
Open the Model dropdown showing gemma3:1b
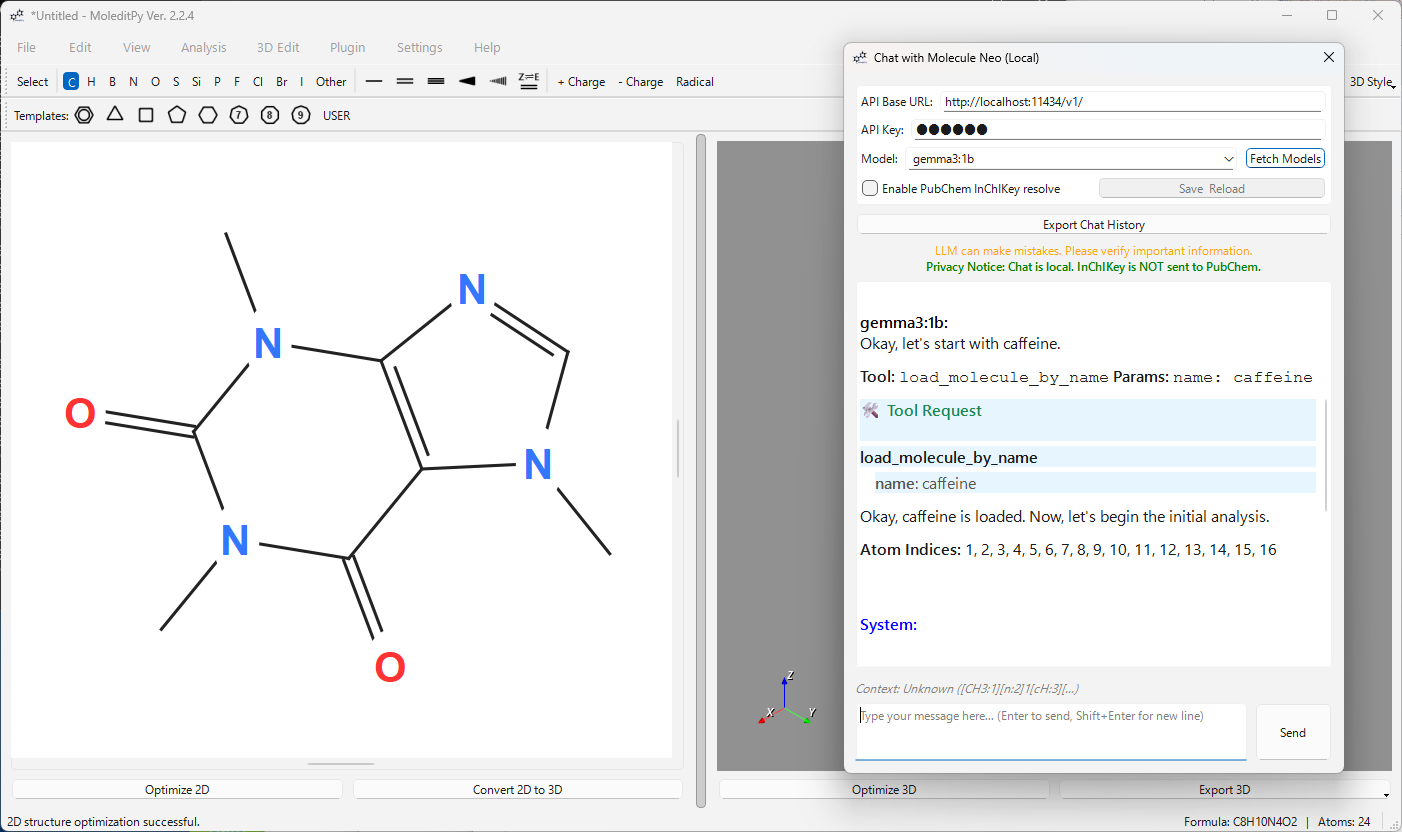click(1073, 159)
